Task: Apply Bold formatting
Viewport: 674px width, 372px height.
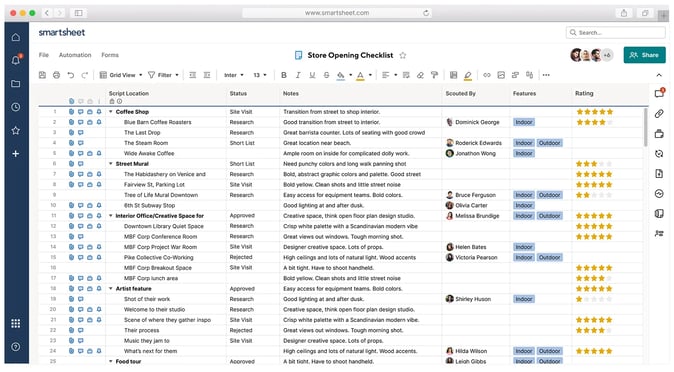Action: (x=284, y=75)
